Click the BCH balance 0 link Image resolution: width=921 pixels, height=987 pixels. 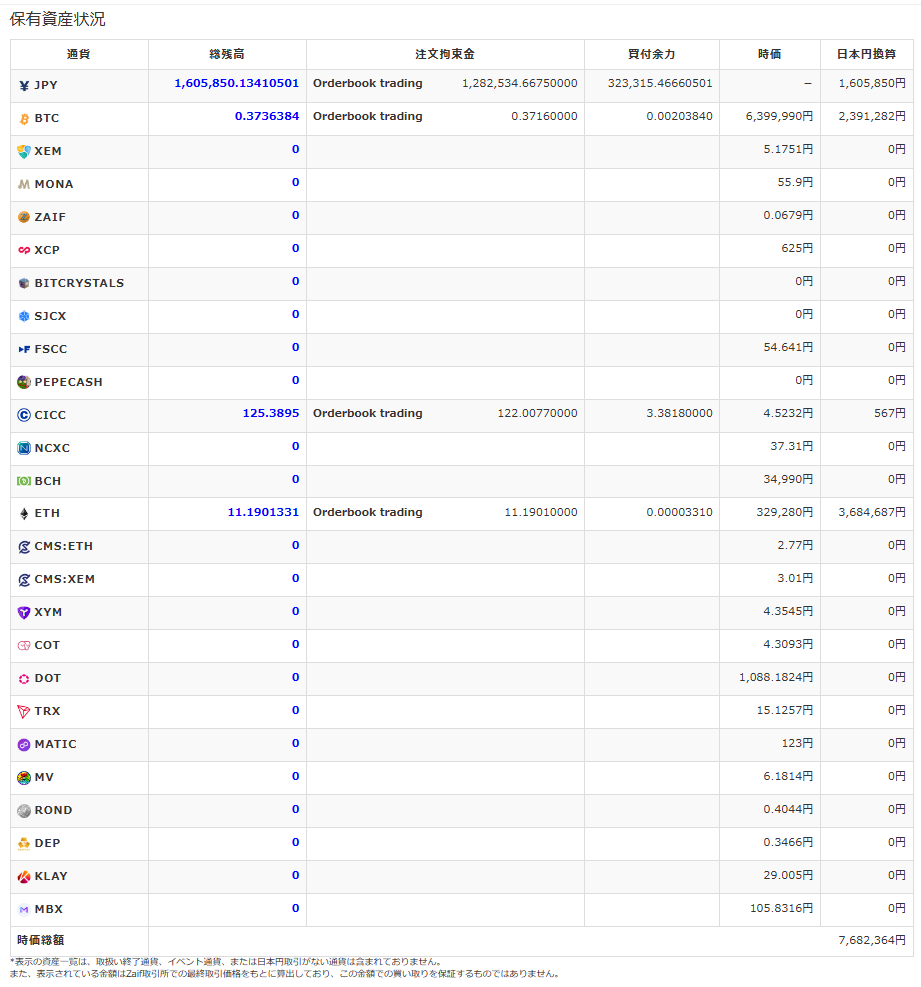tap(295, 479)
